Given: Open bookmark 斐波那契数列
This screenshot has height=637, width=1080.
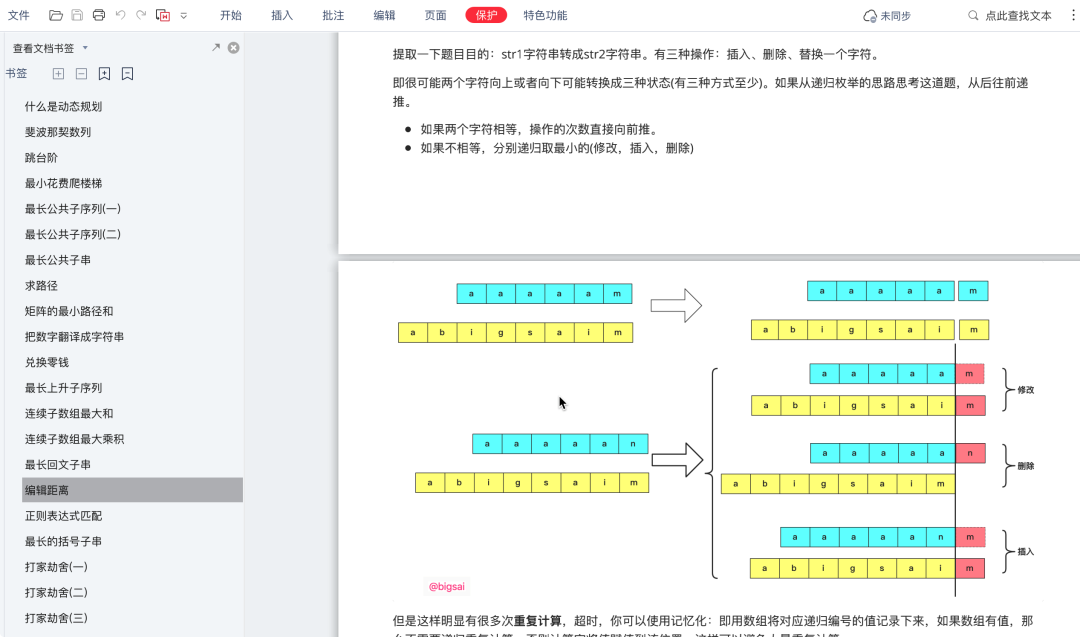Looking at the screenshot, I should [x=58, y=132].
